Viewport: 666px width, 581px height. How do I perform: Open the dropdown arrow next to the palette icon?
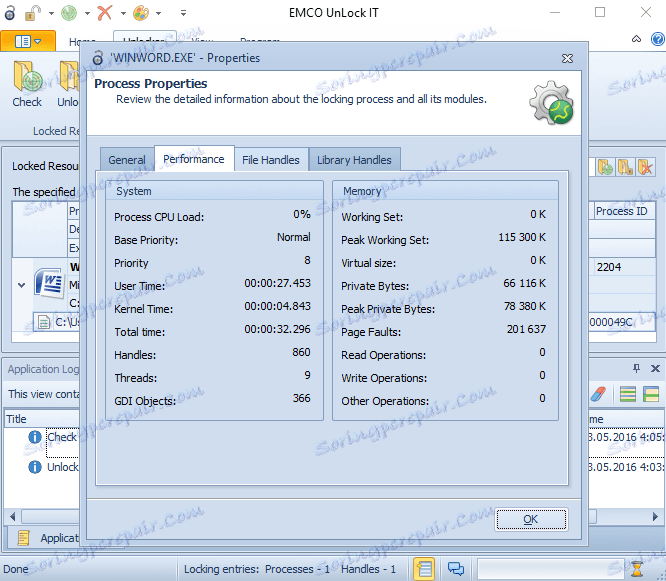click(158, 14)
